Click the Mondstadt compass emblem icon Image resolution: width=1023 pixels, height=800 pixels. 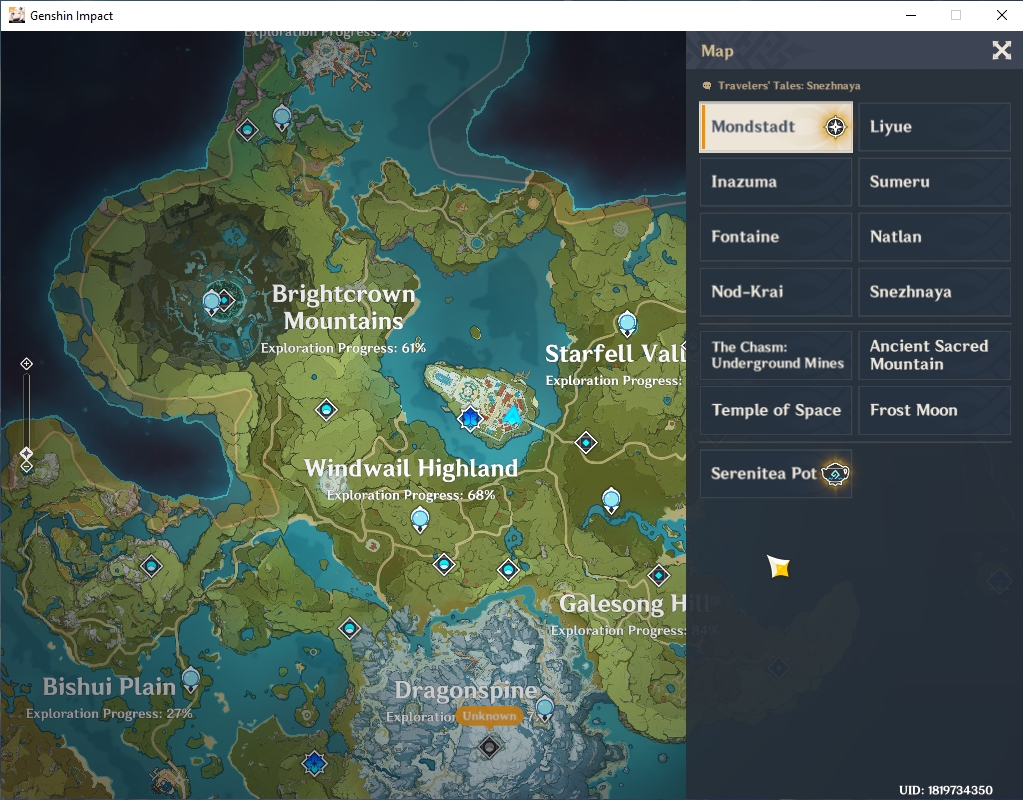tap(835, 127)
